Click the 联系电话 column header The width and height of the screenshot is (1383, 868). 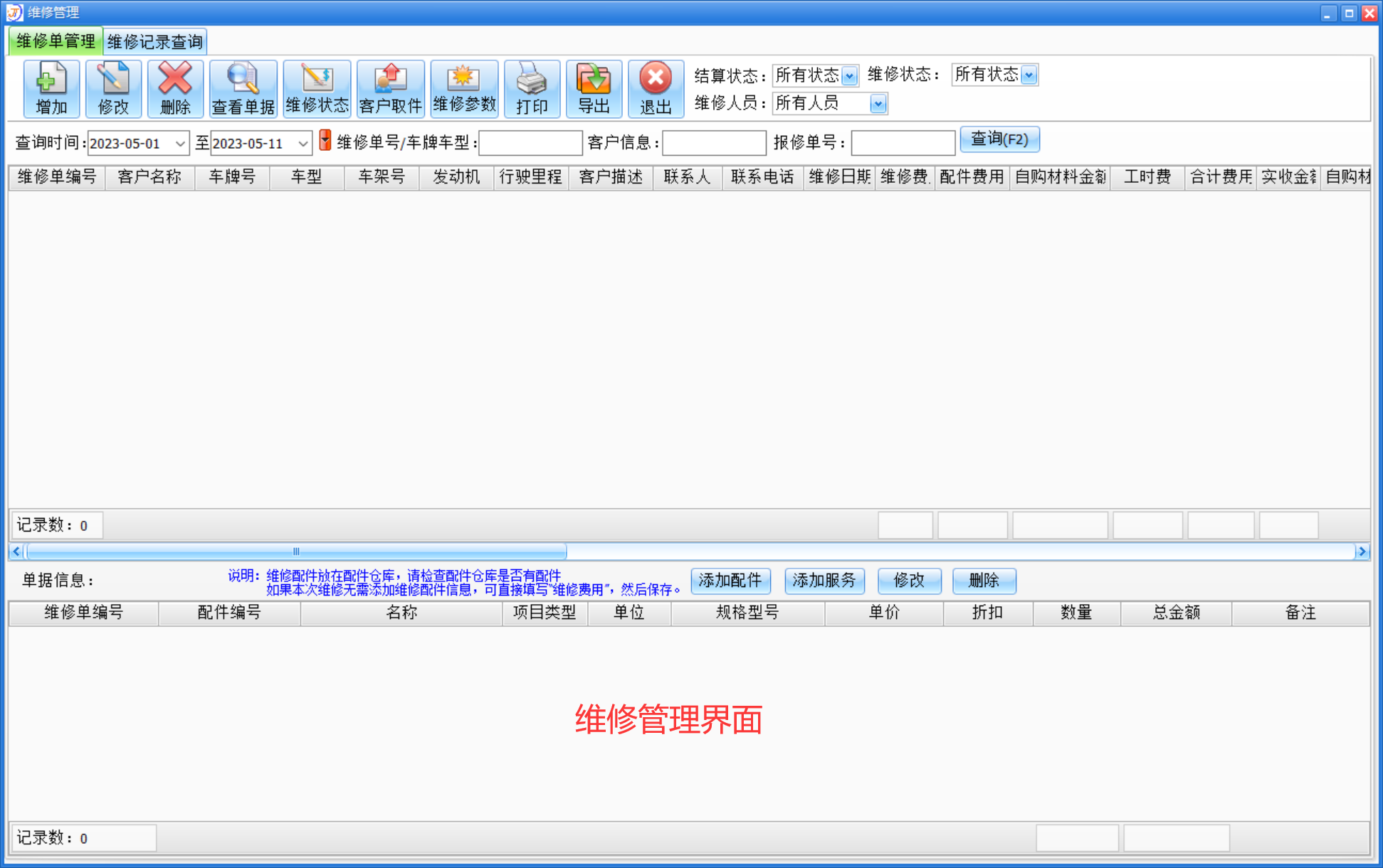(x=763, y=177)
